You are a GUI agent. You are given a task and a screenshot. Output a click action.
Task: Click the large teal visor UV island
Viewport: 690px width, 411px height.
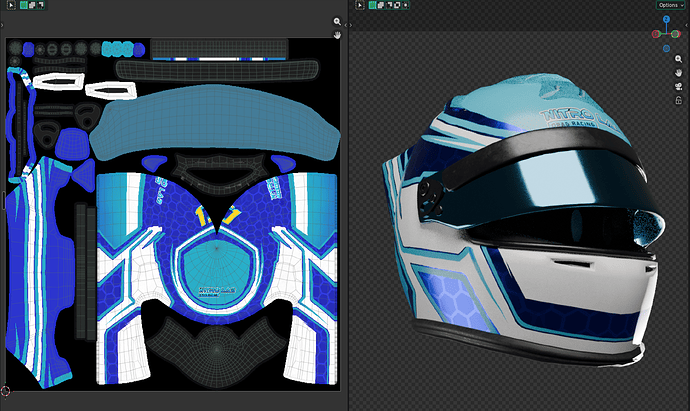tap(215, 122)
